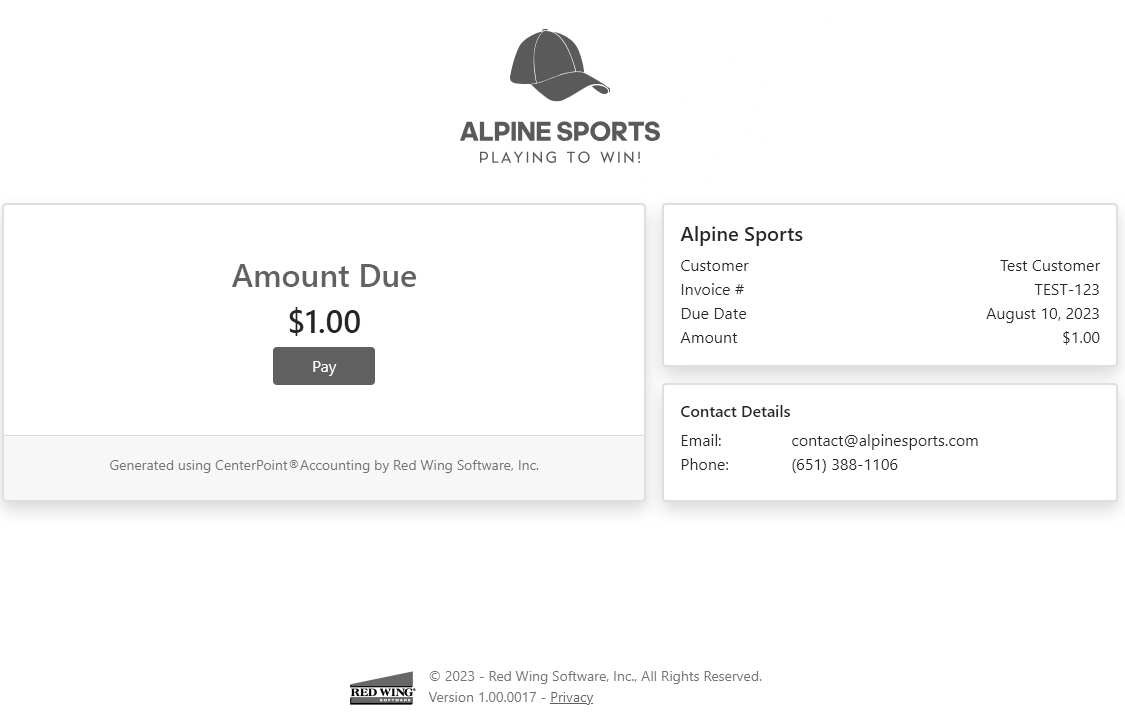The width and height of the screenshot is (1125, 720).
Task: Click the large $1.00 amount above Pay
Action: click(324, 322)
